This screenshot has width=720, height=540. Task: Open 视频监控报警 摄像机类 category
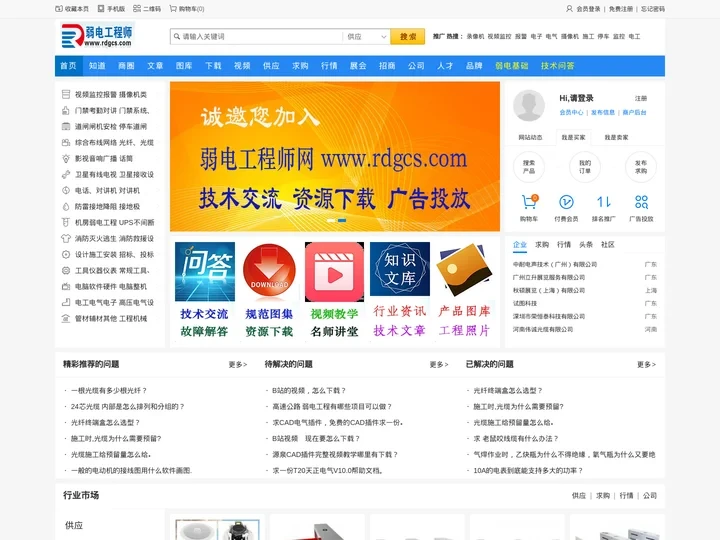point(111,94)
